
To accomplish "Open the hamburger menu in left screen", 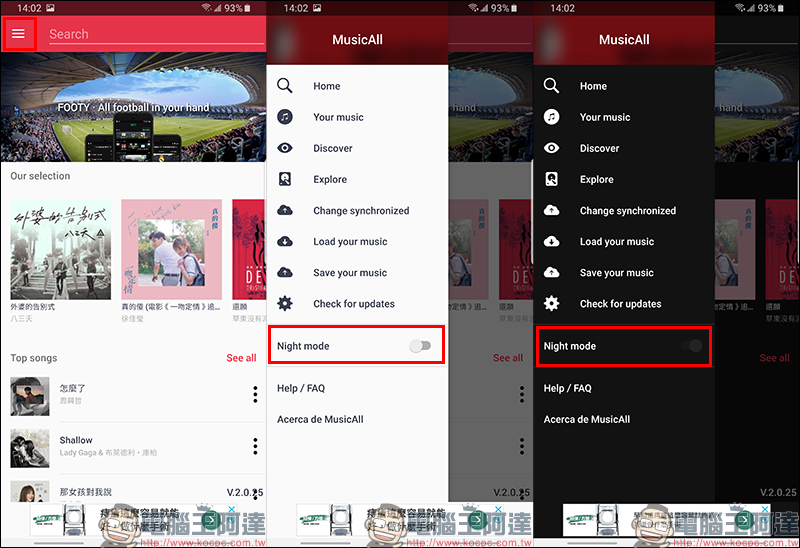I will [18, 34].
